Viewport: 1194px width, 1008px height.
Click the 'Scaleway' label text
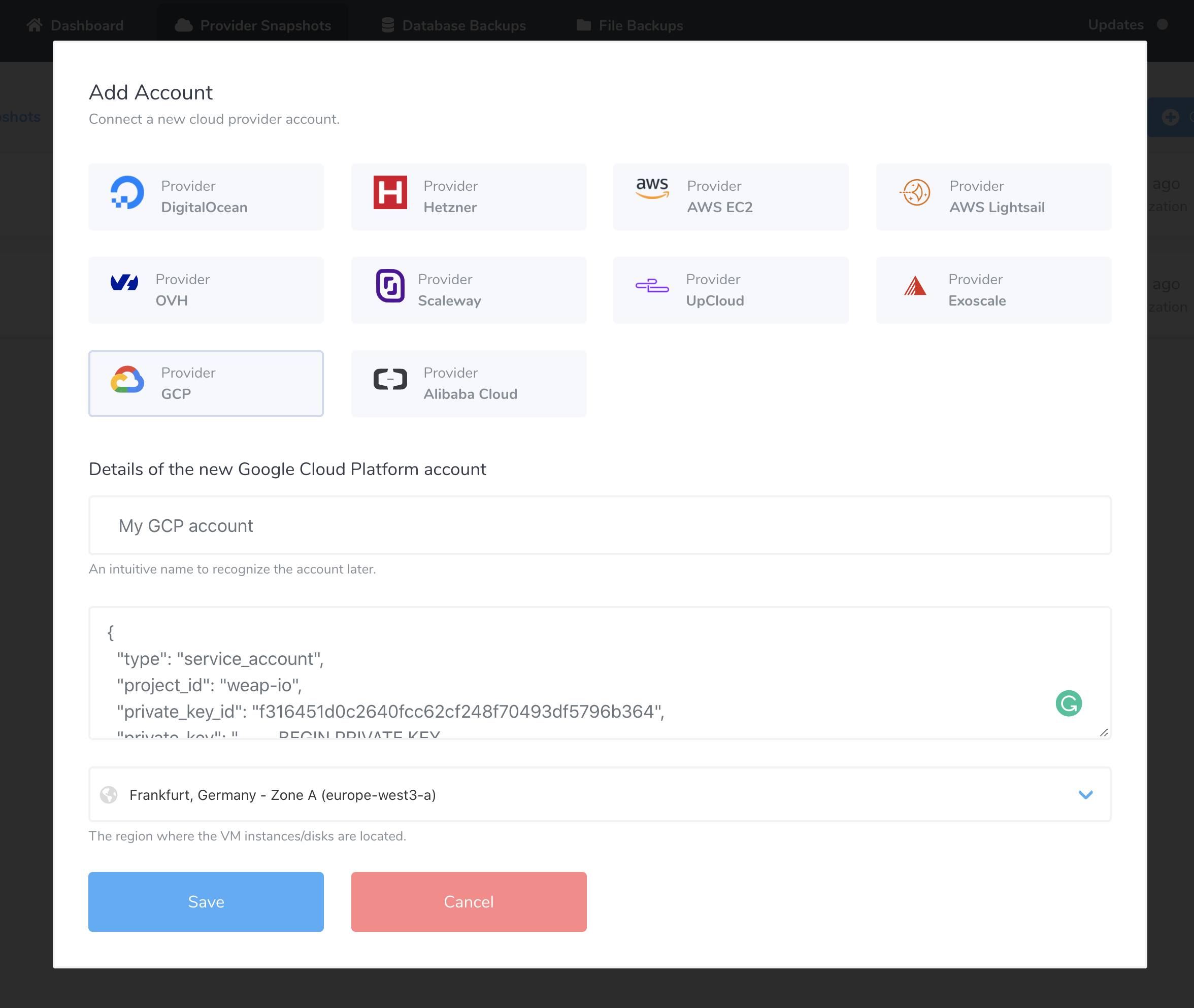click(x=449, y=300)
